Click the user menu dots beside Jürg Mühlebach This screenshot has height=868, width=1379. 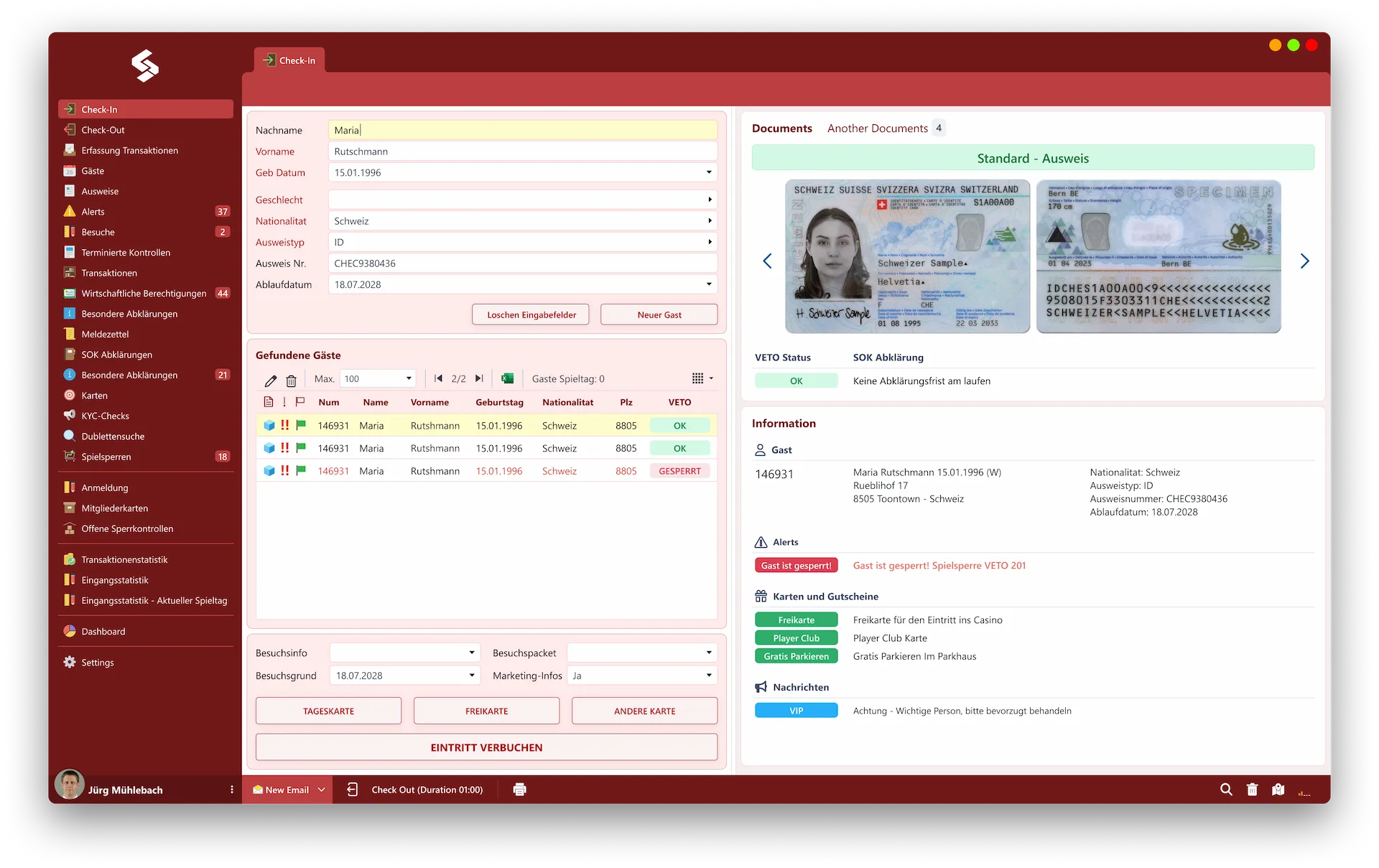coord(231,790)
